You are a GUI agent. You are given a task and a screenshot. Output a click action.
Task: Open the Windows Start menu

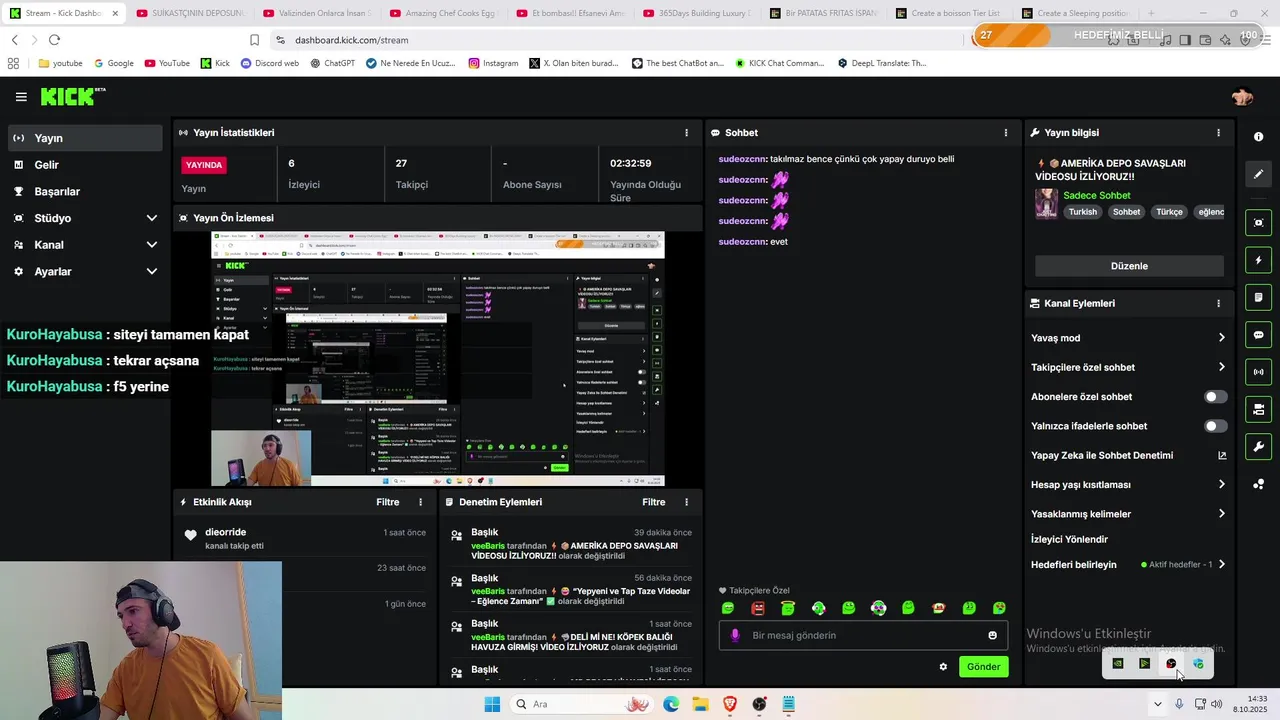tap(492, 704)
